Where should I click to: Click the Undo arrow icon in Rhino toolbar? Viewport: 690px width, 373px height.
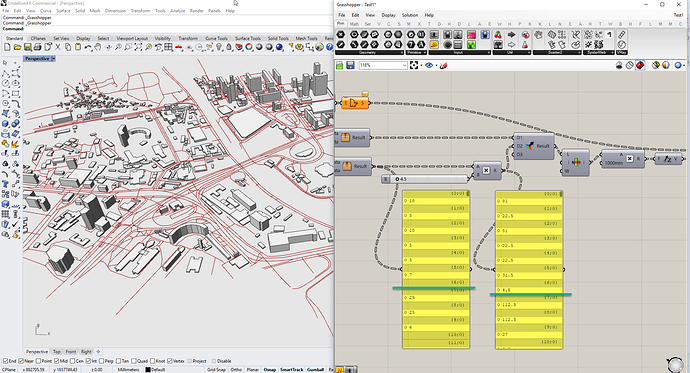[88, 47]
